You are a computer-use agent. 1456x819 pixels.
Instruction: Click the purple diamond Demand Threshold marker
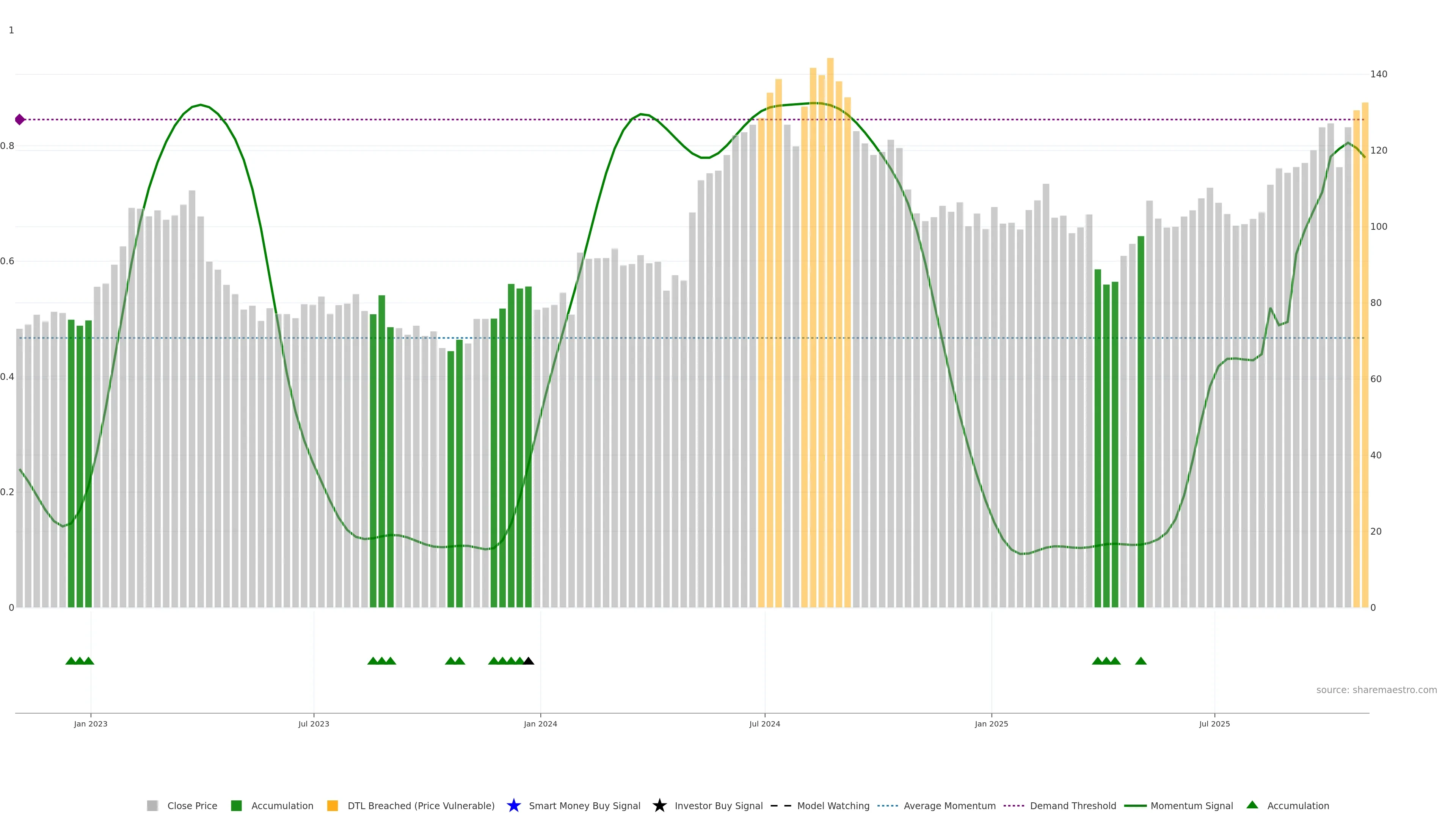tap(20, 119)
